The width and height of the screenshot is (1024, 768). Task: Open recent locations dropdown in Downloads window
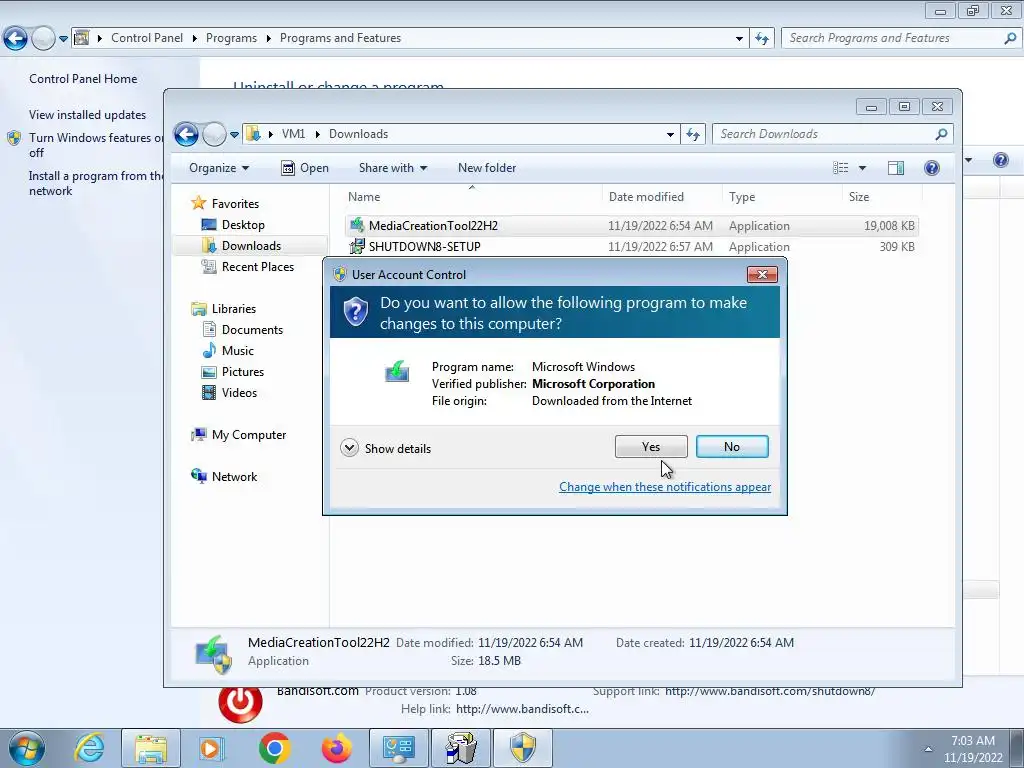pos(234,135)
